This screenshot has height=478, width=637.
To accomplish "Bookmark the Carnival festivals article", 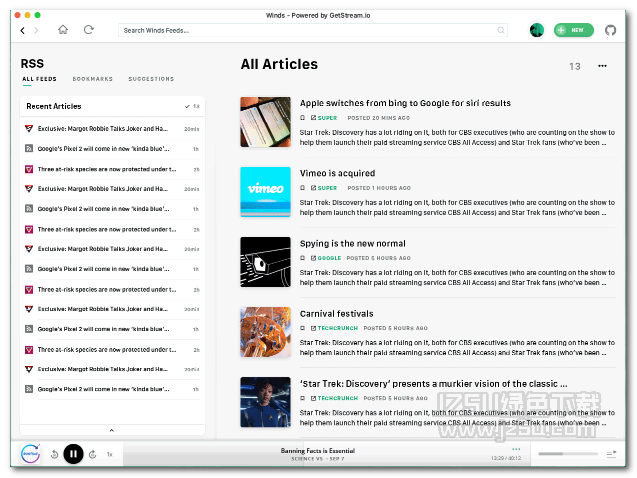I will (302, 328).
